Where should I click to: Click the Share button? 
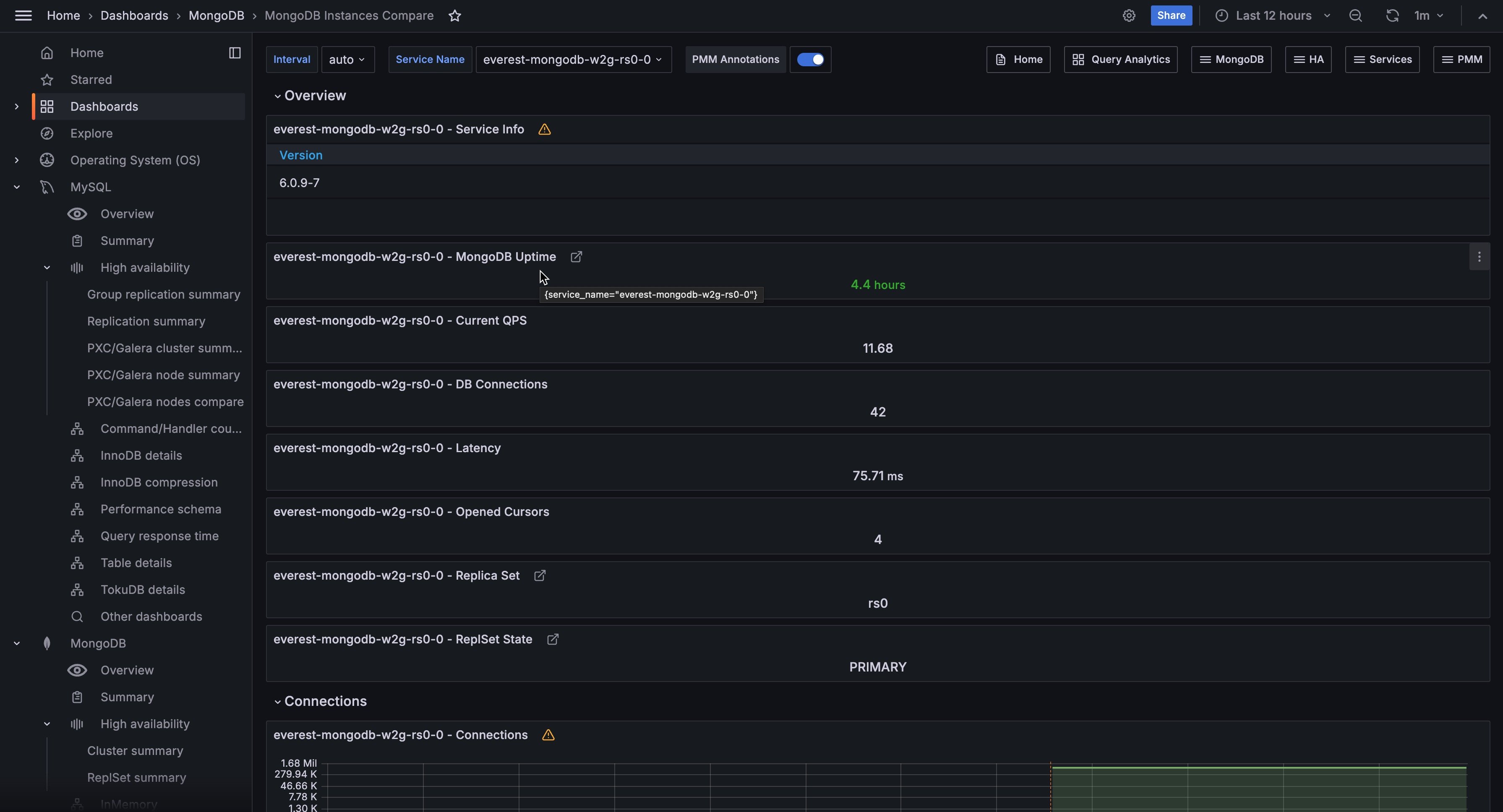(x=1170, y=16)
